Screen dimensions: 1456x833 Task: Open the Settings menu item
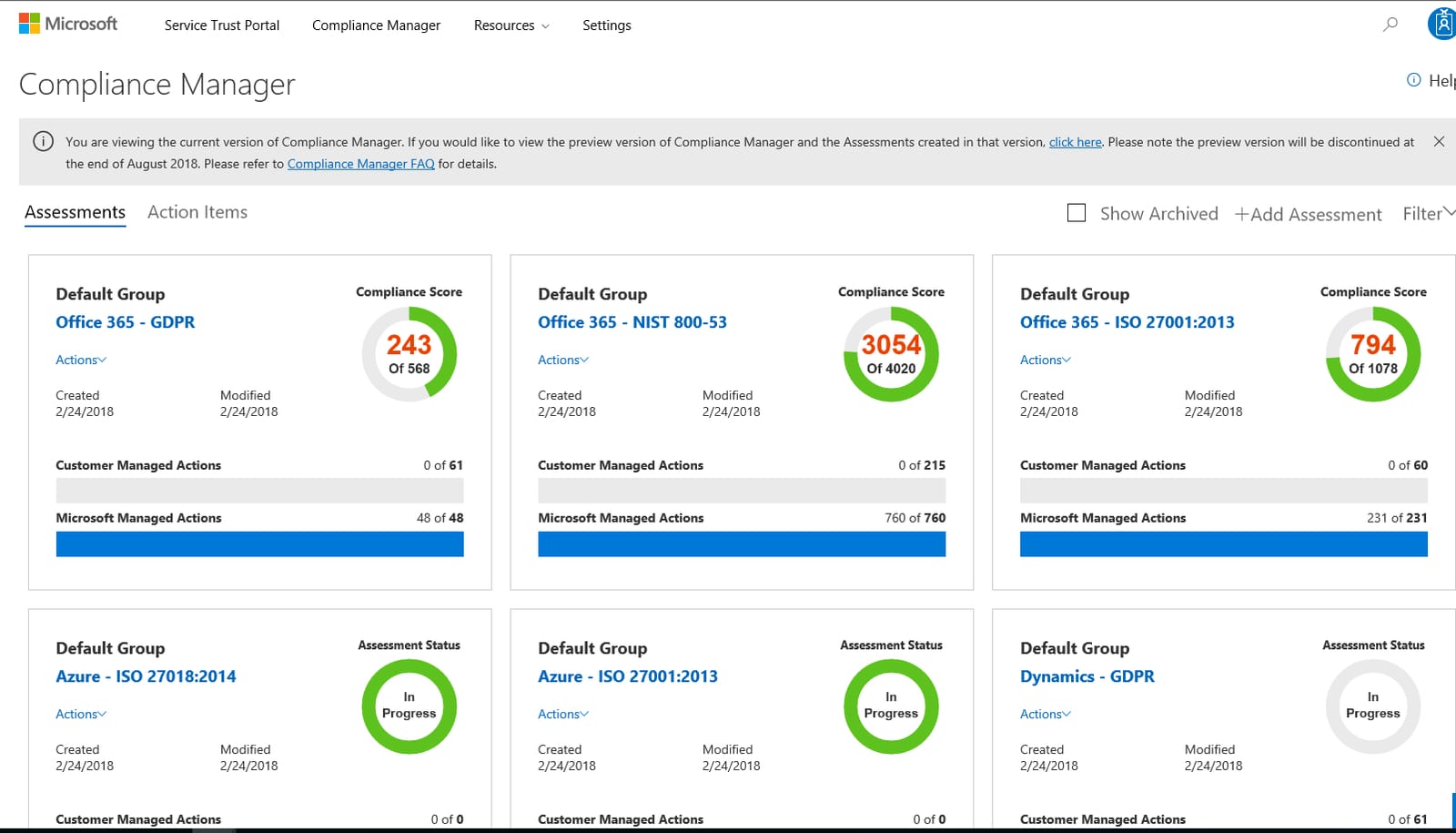(x=606, y=25)
